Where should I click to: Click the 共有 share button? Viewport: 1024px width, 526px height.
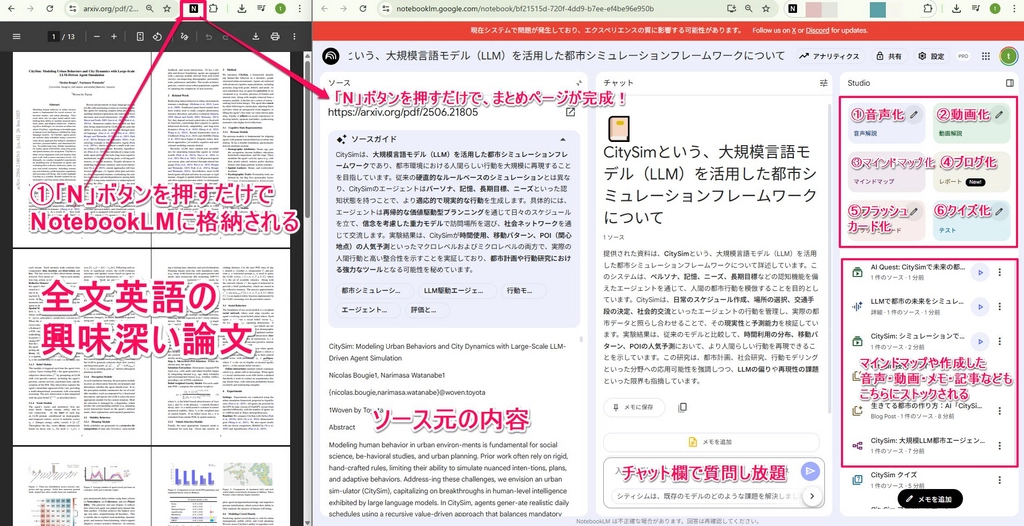click(x=889, y=56)
